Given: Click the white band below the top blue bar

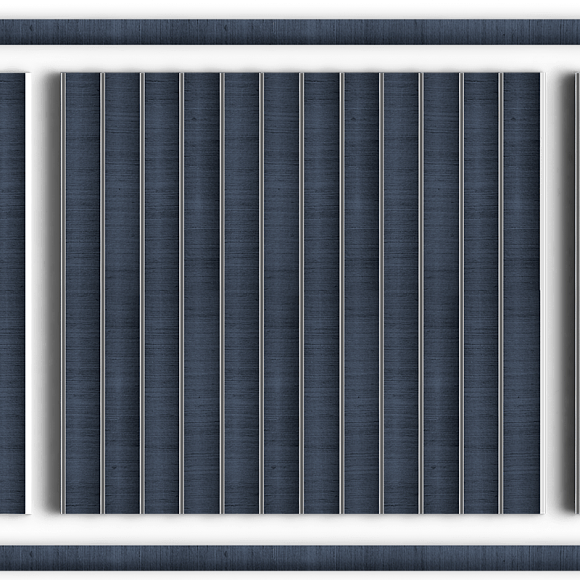Looking at the screenshot, I should [290, 59].
